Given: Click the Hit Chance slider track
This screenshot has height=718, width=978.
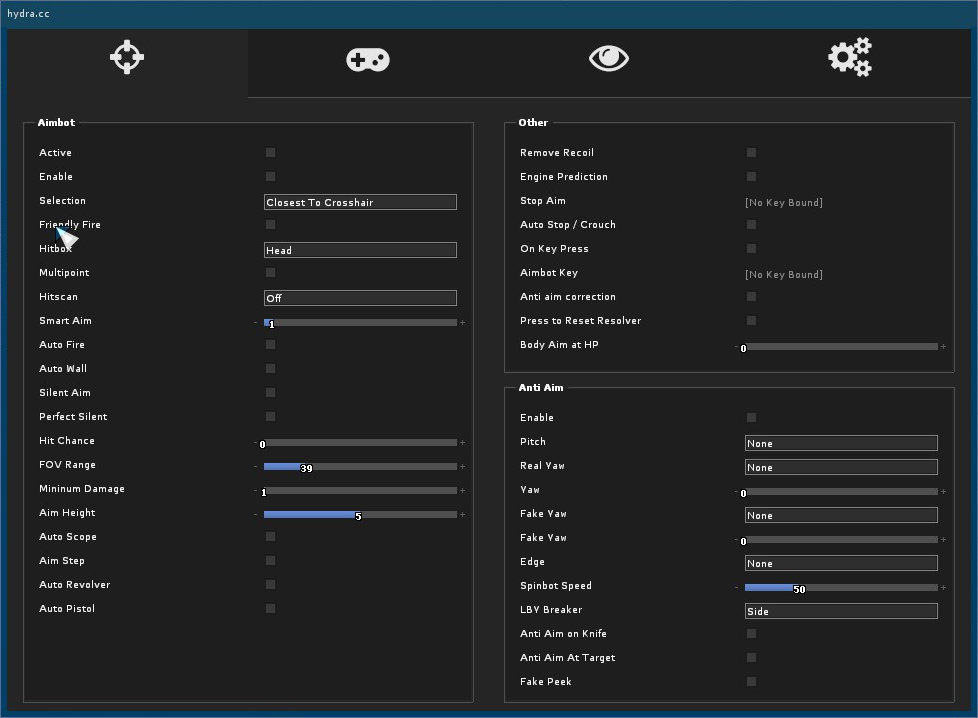Looking at the screenshot, I should click(x=360, y=442).
